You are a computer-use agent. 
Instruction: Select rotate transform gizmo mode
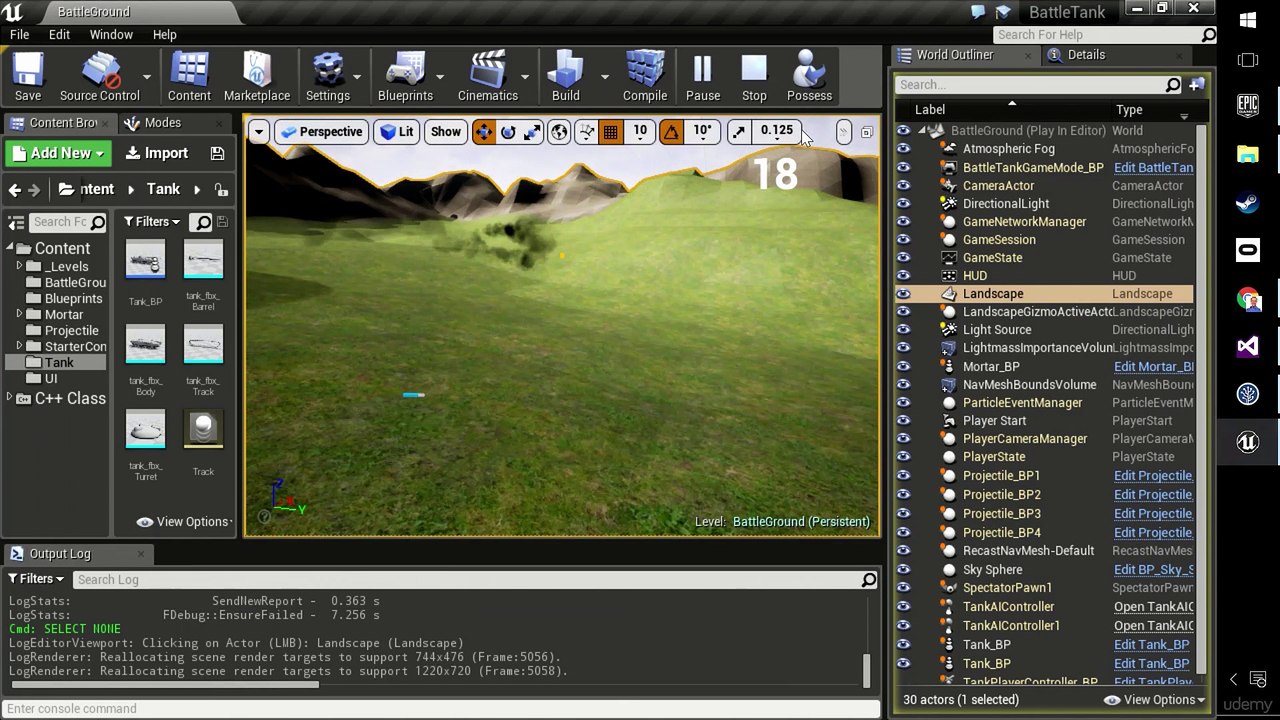pyautogui.click(x=508, y=132)
